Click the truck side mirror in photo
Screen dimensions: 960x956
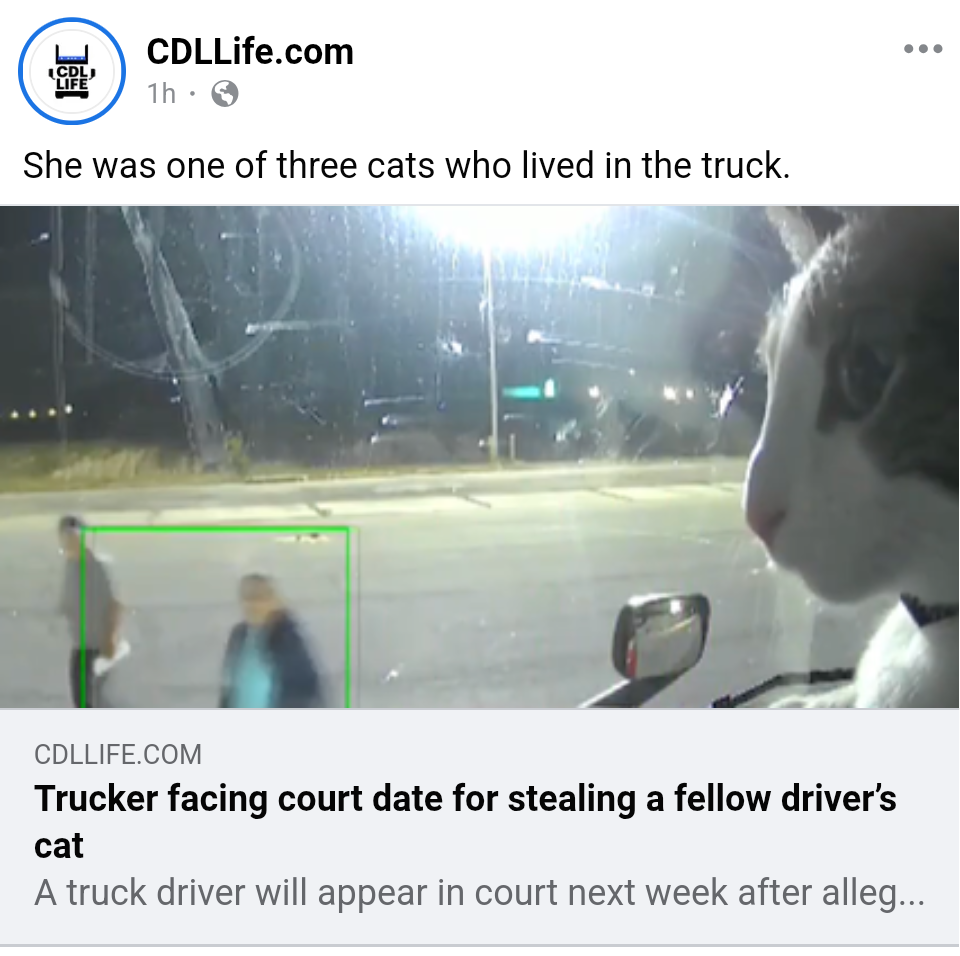pyautogui.click(x=661, y=635)
